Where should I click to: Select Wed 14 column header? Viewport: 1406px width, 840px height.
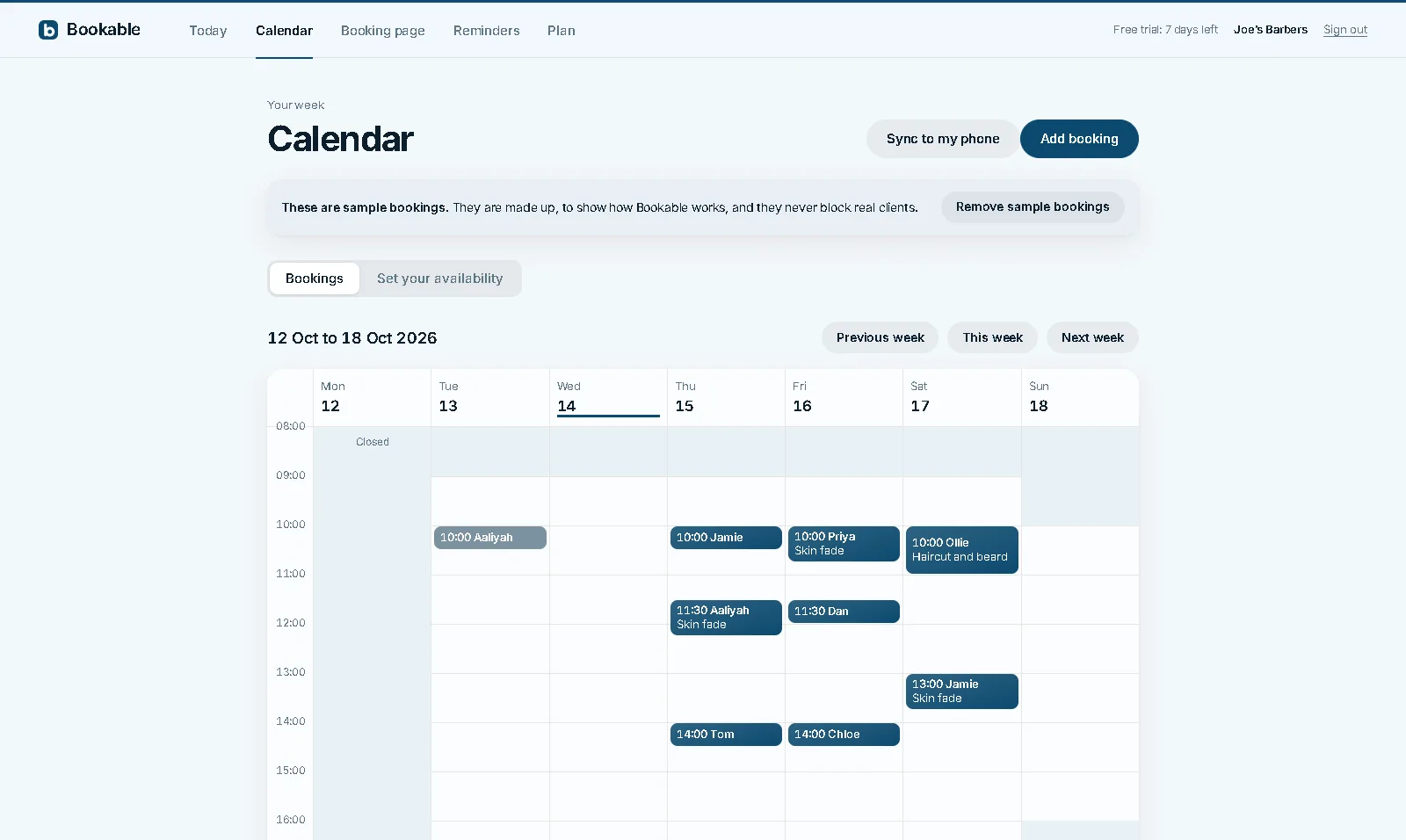click(x=608, y=398)
